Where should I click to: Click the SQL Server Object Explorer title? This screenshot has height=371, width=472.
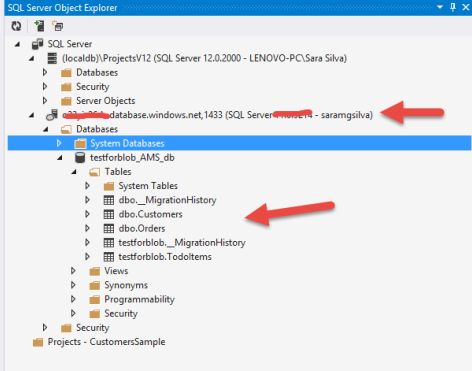pyautogui.click(x=63, y=7)
